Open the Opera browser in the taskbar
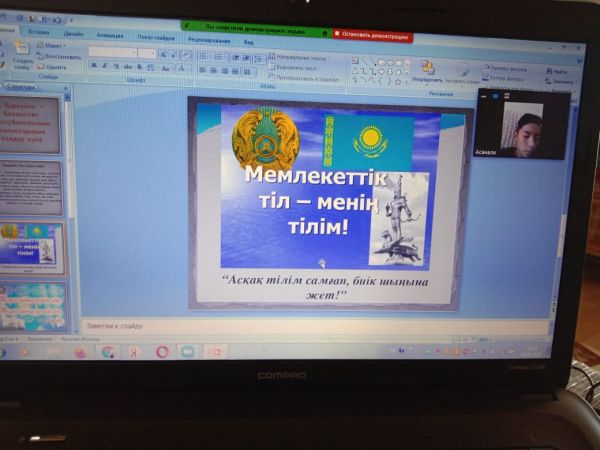 coord(162,351)
